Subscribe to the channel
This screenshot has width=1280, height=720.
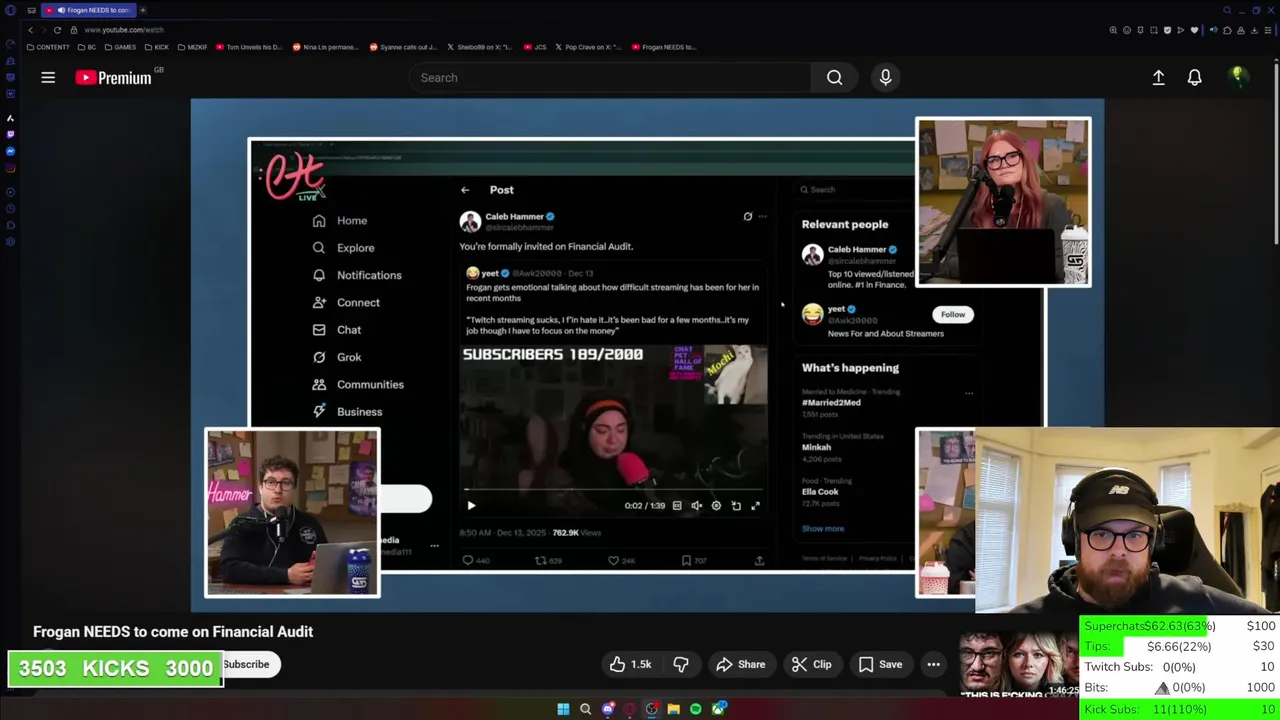246,664
